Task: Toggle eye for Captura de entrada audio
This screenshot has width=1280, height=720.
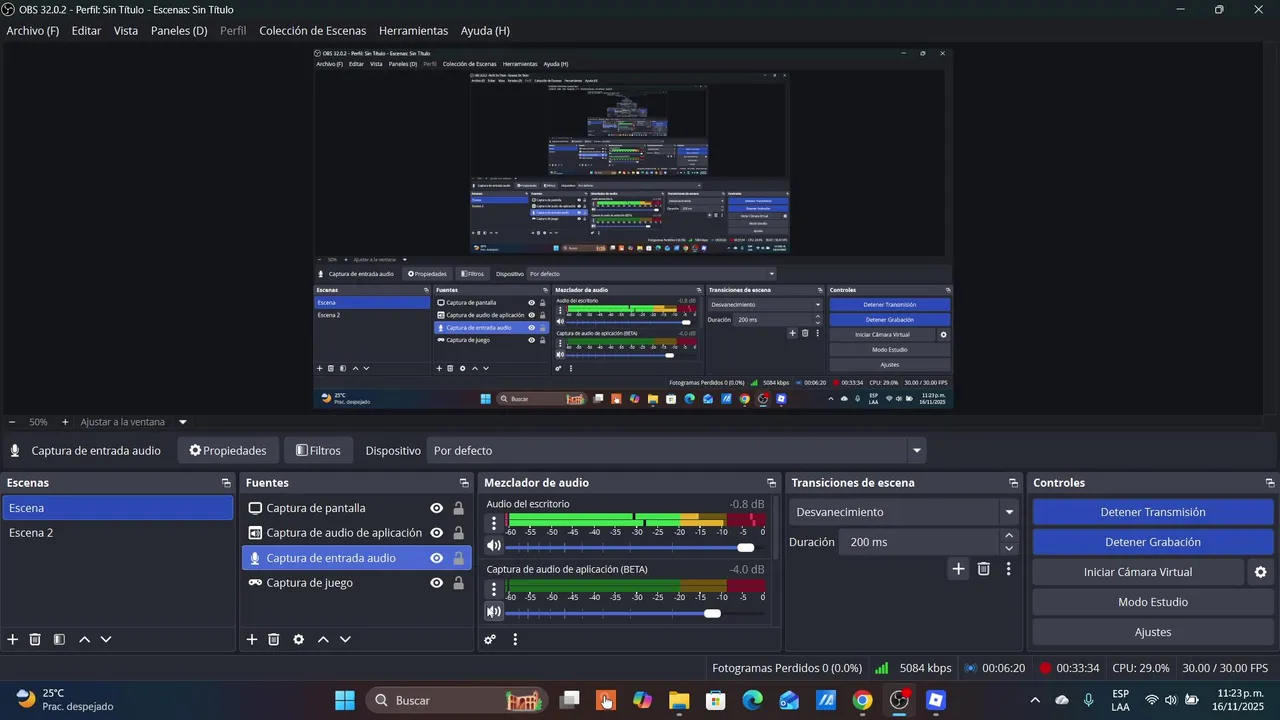Action: click(436, 558)
